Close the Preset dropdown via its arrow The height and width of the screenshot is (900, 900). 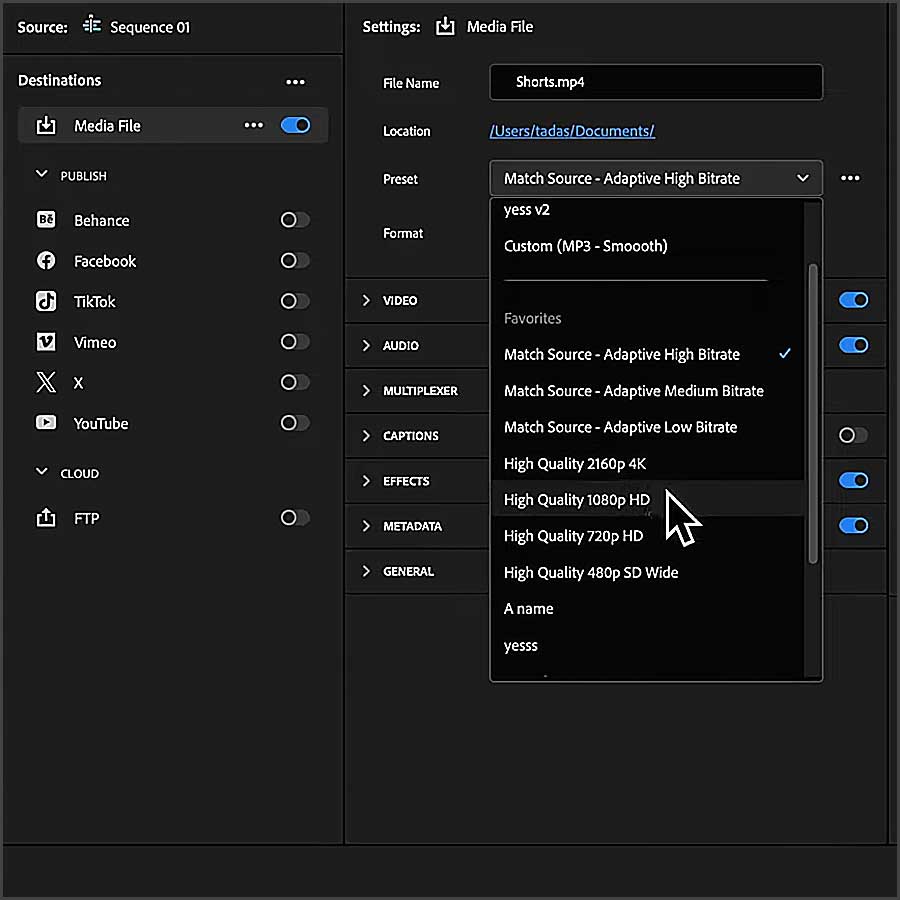tap(802, 178)
